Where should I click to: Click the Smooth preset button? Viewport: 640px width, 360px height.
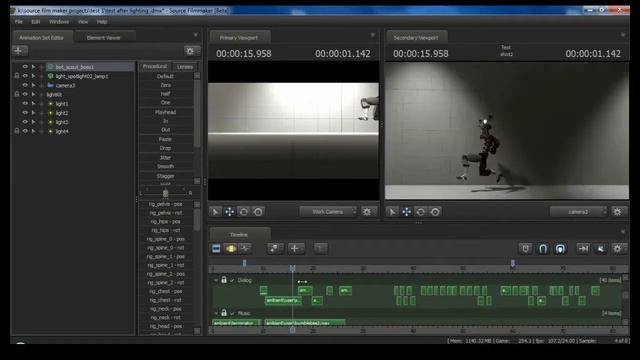[x=165, y=167]
